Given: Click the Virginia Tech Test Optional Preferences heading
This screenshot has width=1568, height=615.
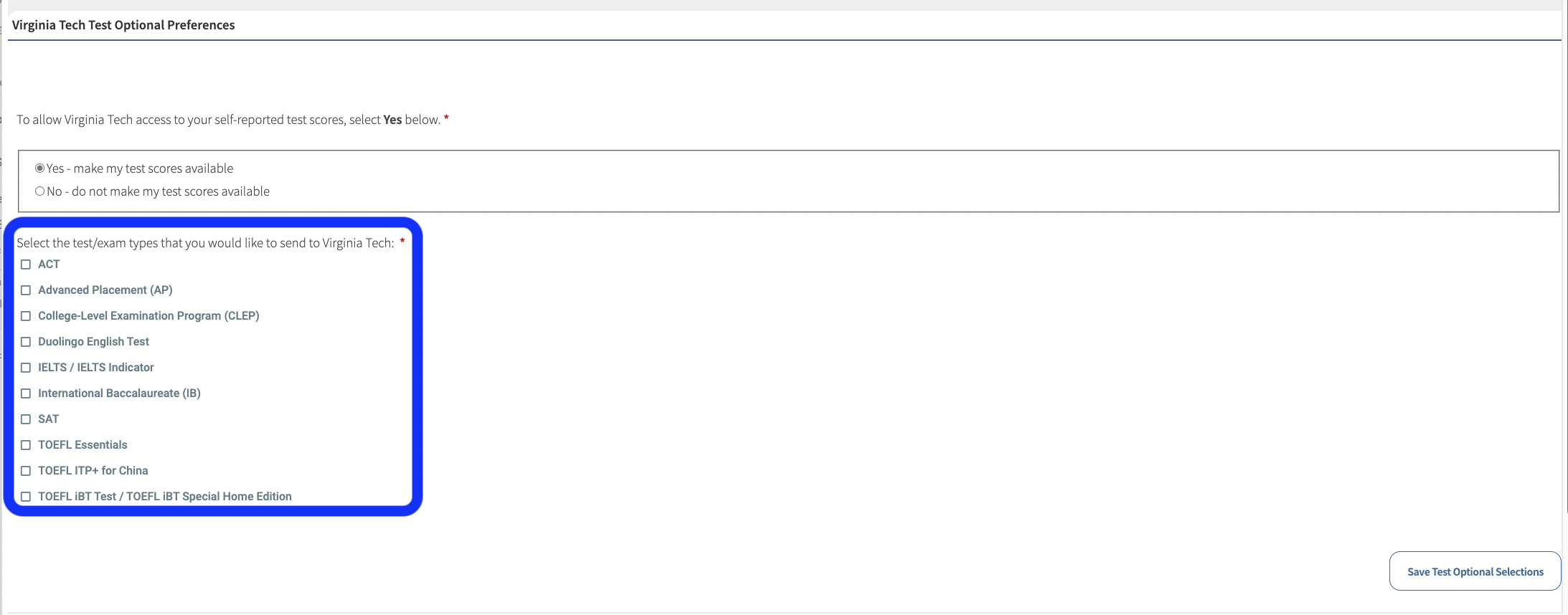Looking at the screenshot, I should (123, 25).
